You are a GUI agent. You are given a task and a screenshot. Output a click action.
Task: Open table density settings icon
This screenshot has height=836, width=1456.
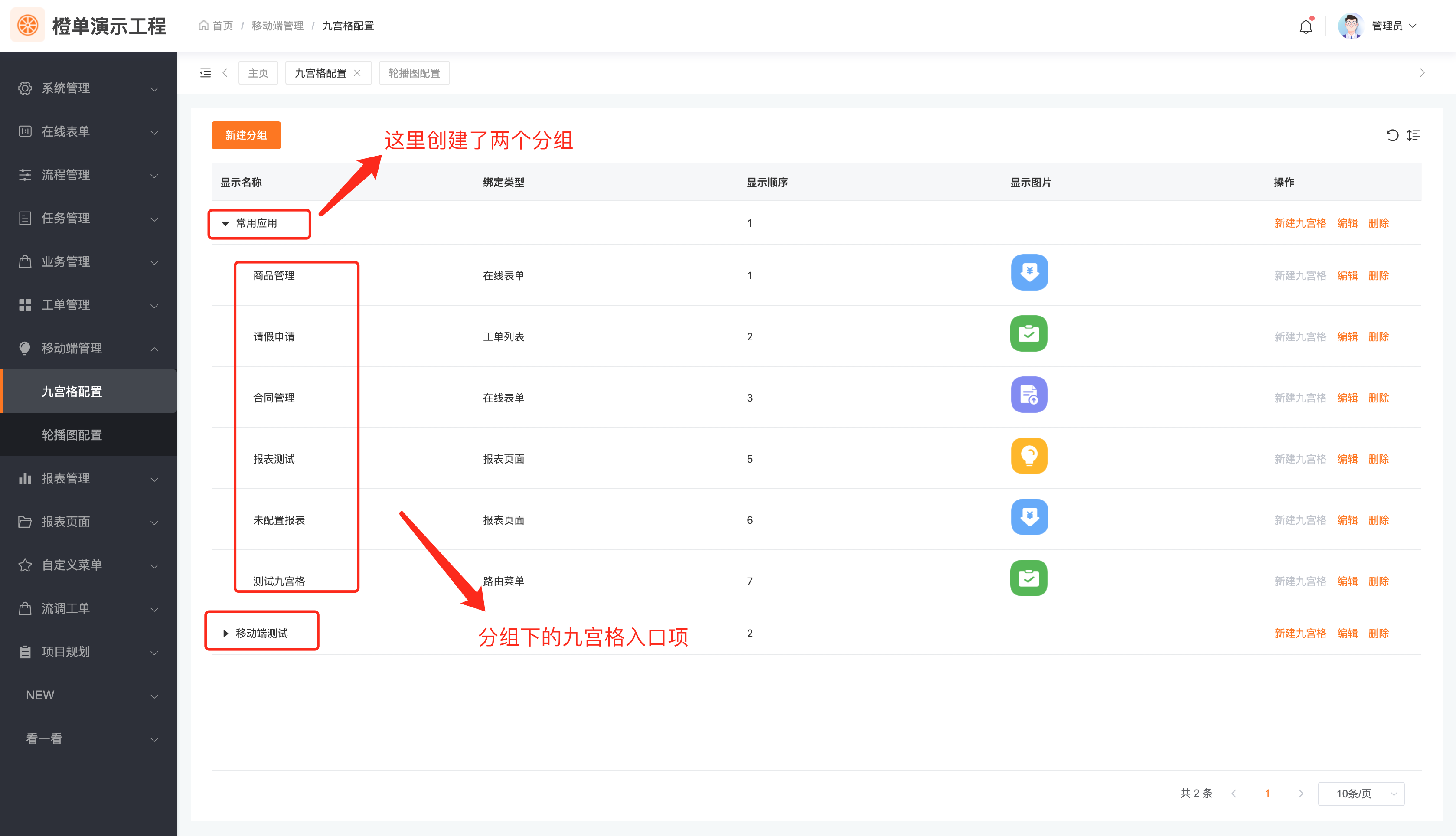coord(1413,135)
